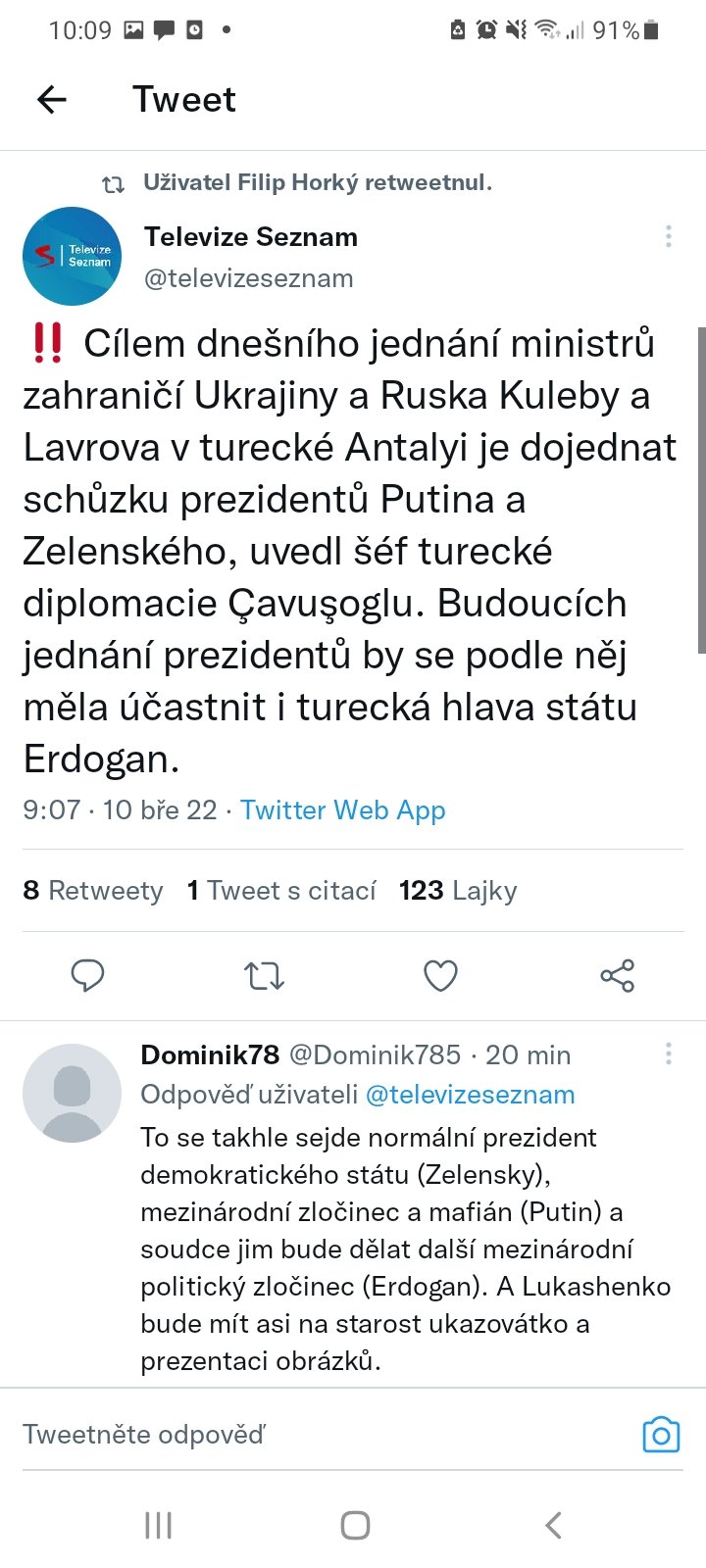706x1568 pixels.
Task: Tap the back arrow icon
Action: pyautogui.click(x=52, y=99)
